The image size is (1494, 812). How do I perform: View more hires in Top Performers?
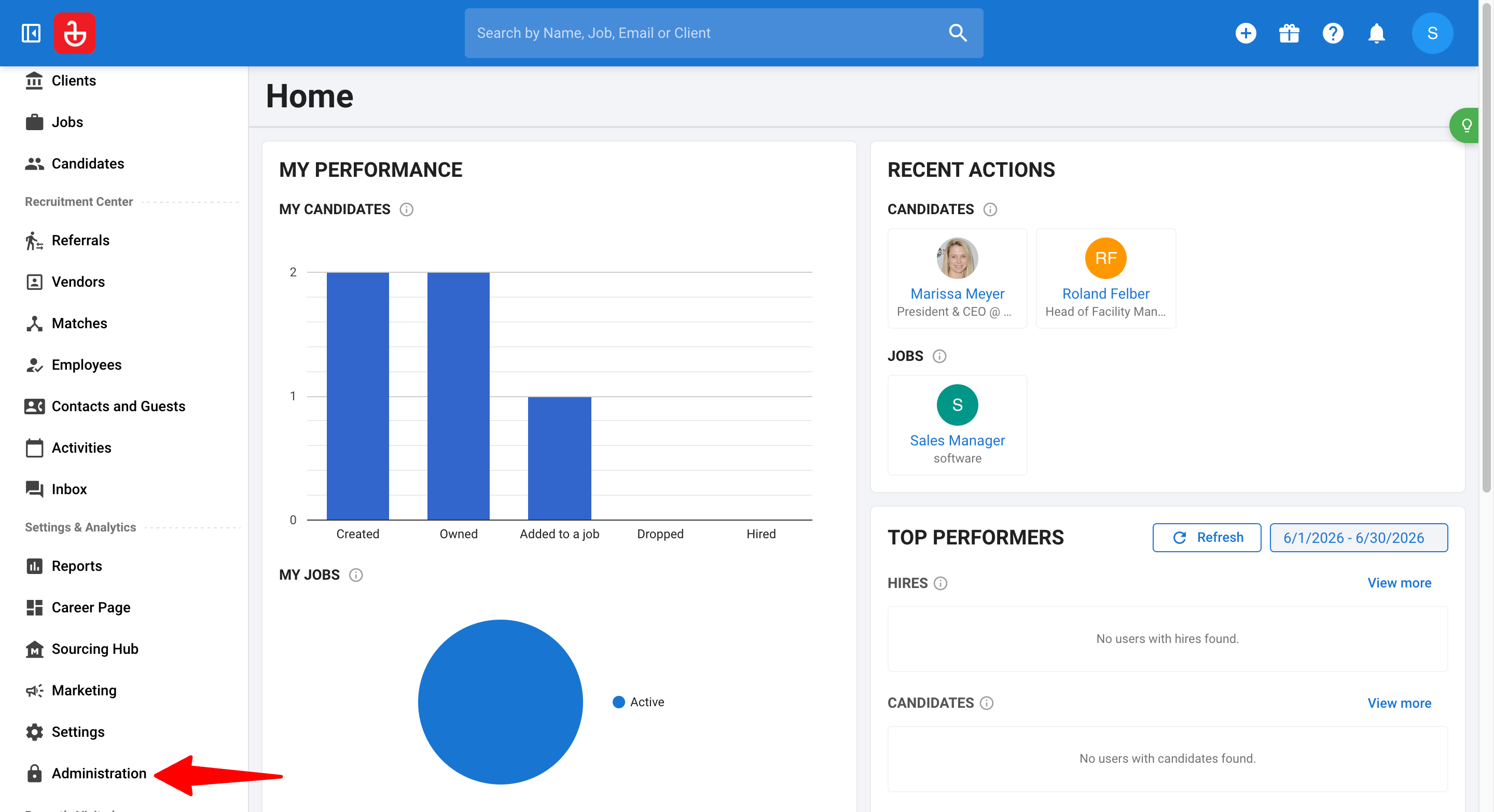click(x=1399, y=583)
